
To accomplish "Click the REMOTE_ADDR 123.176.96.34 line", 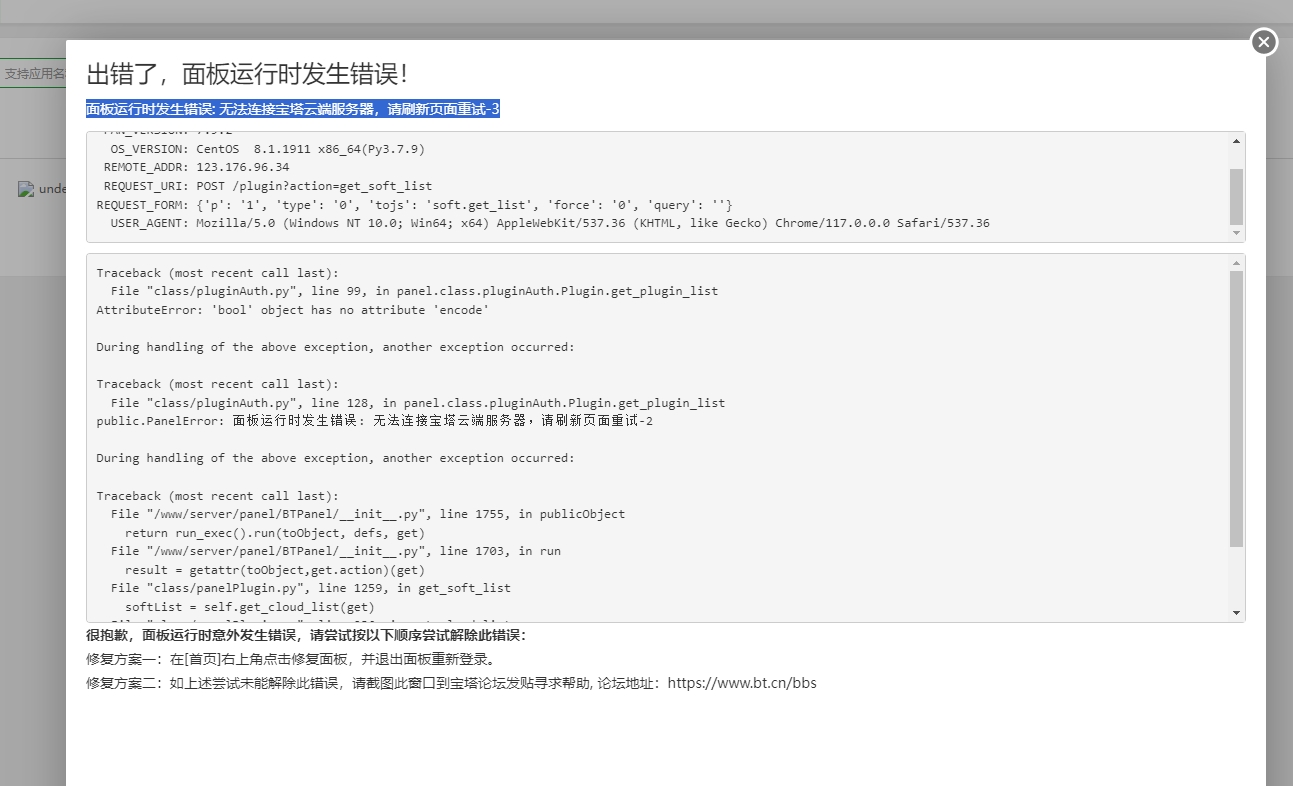I will point(196,168).
